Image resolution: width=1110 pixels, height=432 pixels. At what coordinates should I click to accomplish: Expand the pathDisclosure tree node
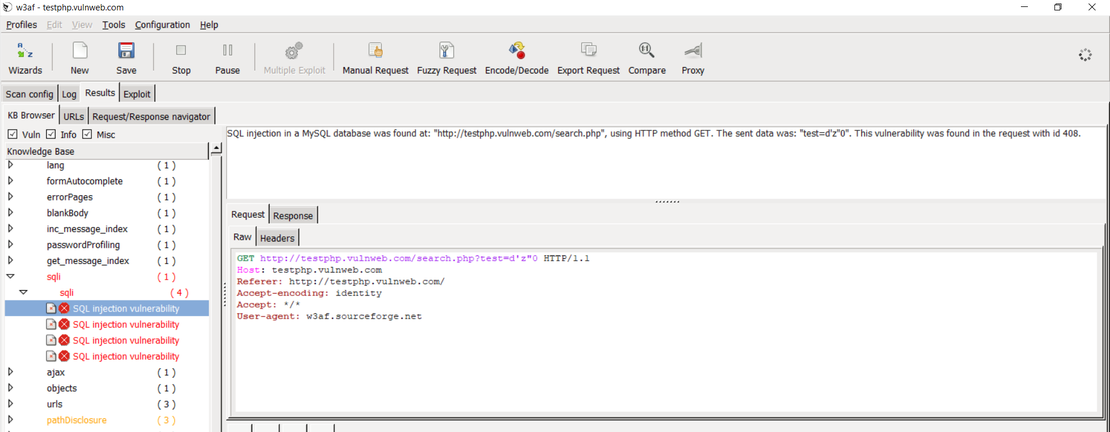click(11, 420)
